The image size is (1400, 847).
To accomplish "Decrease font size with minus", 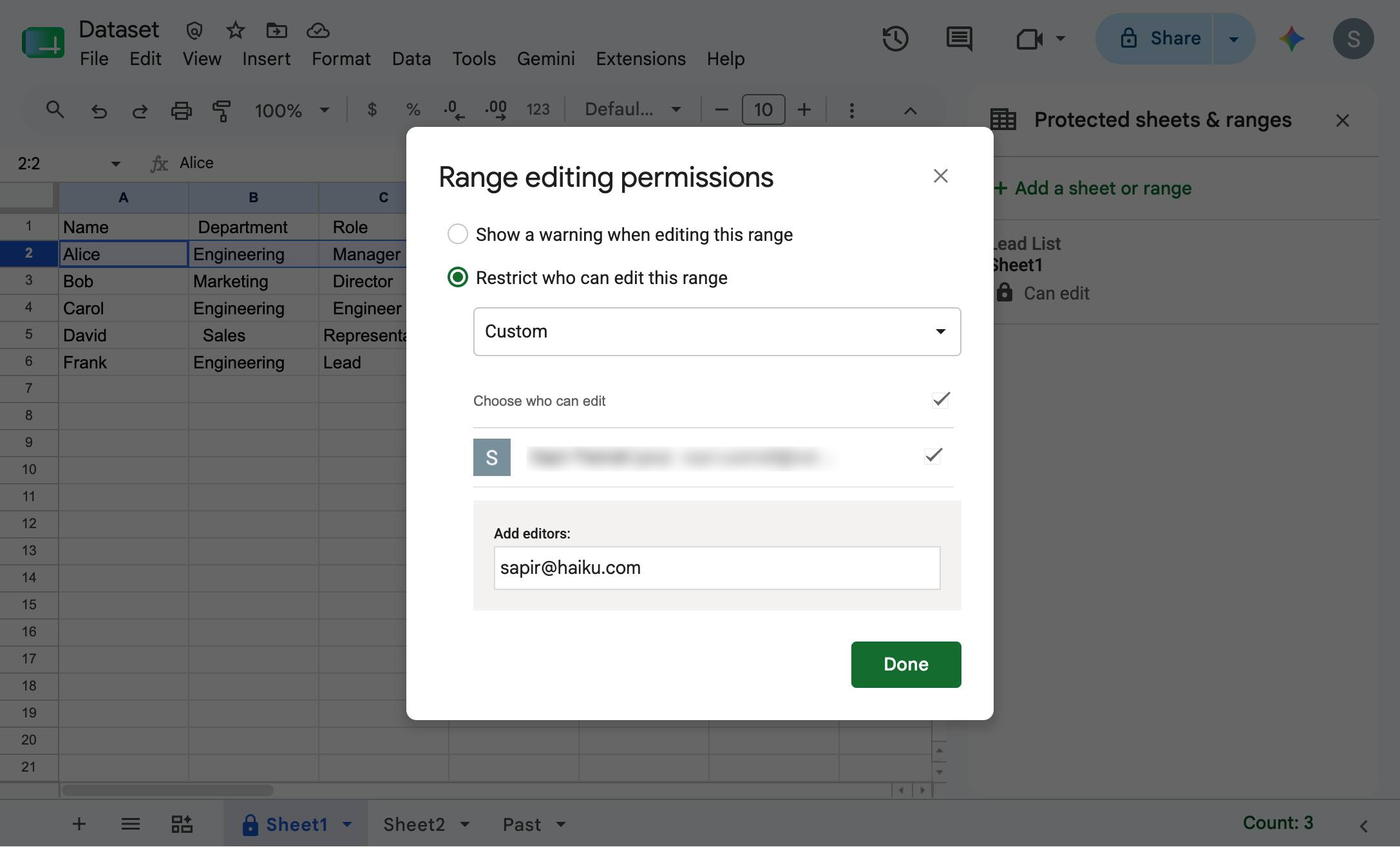I will click(x=721, y=110).
